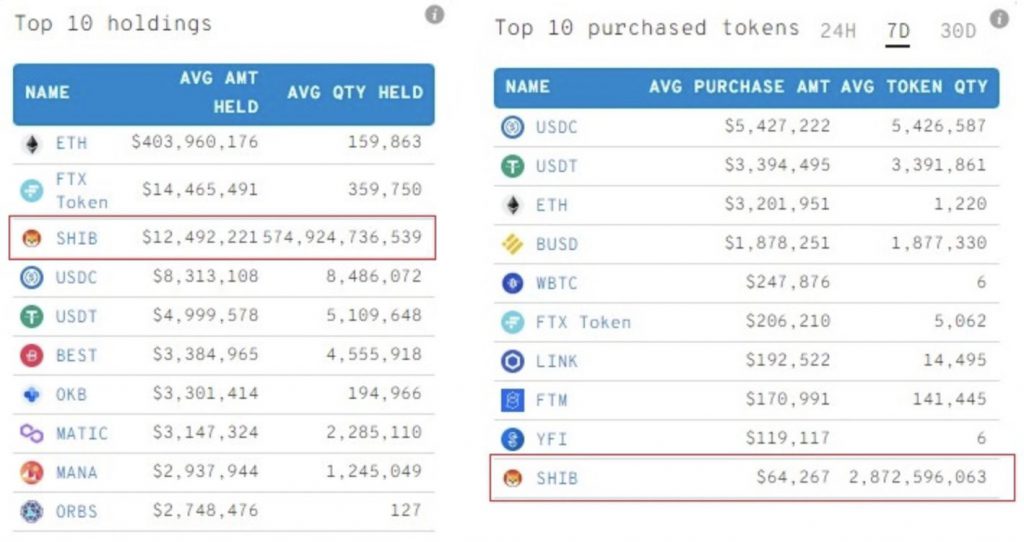The width and height of the screenshot is (1024, 542).
Task: Select the 7D timeframe tab
Action: coord(898,31)
